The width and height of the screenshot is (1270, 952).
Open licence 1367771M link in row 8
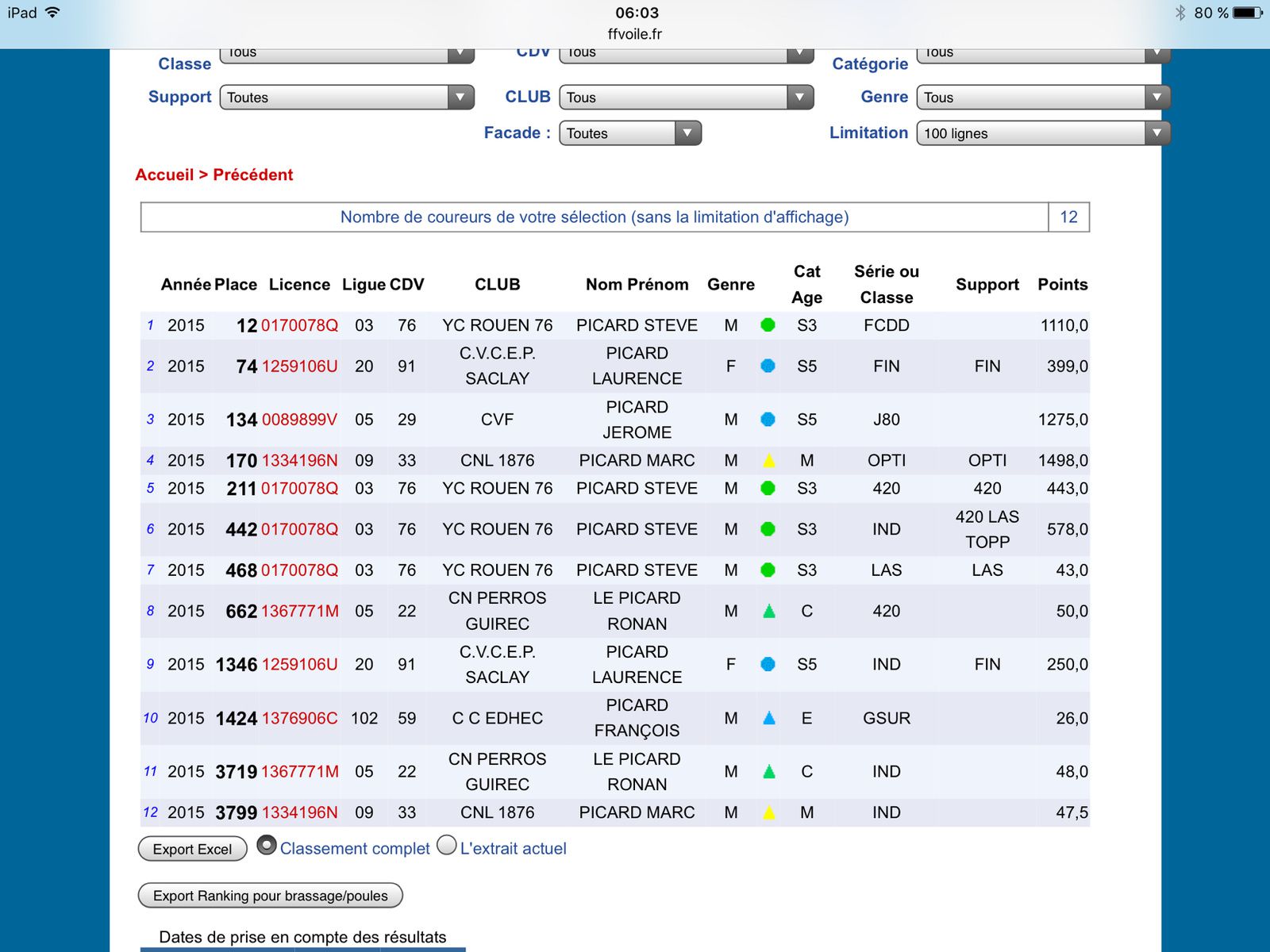299,611
